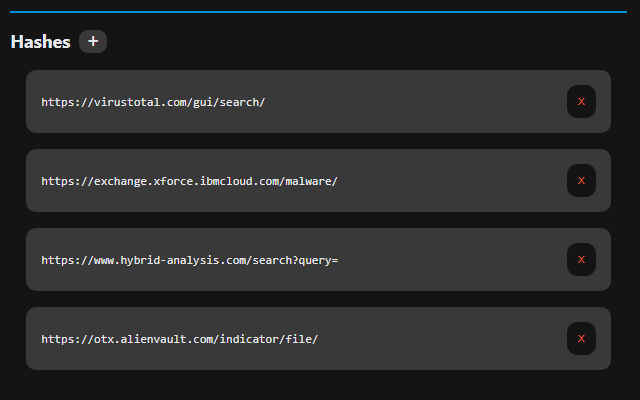Image resolution: width=640 pixels, height=400 pixels.
Task: Edit the hybrid-analysis.com search URL text
Action: pos(190,260)
